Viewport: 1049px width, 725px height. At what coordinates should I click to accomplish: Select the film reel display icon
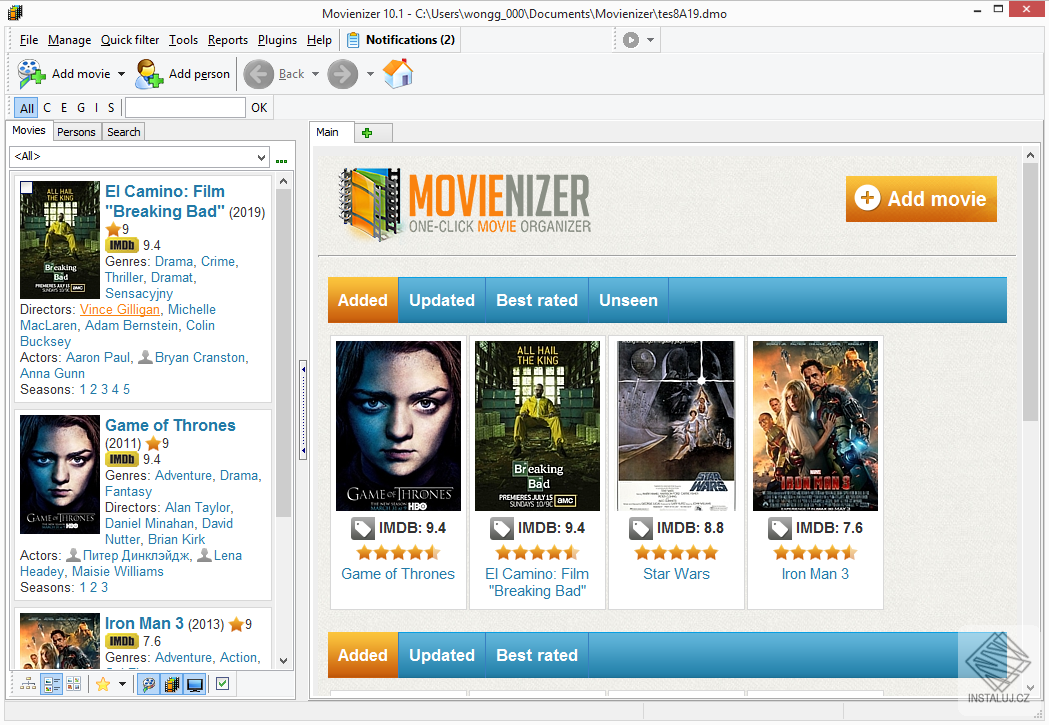point(173,684)
